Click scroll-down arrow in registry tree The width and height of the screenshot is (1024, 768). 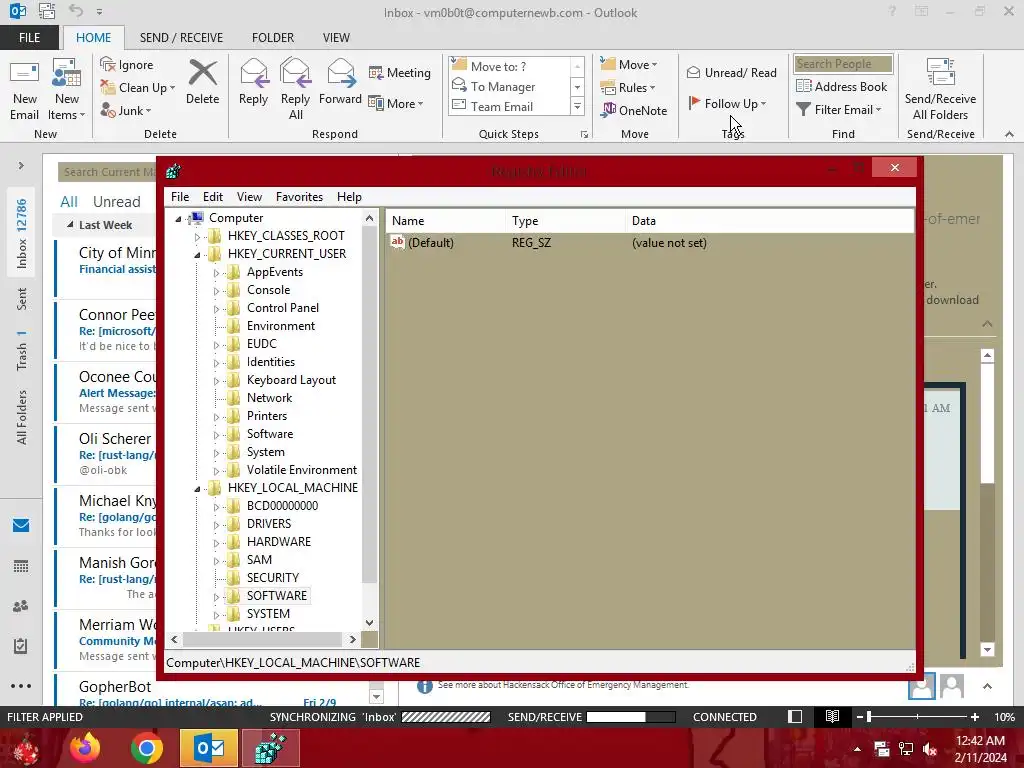(x=370, y=623)
